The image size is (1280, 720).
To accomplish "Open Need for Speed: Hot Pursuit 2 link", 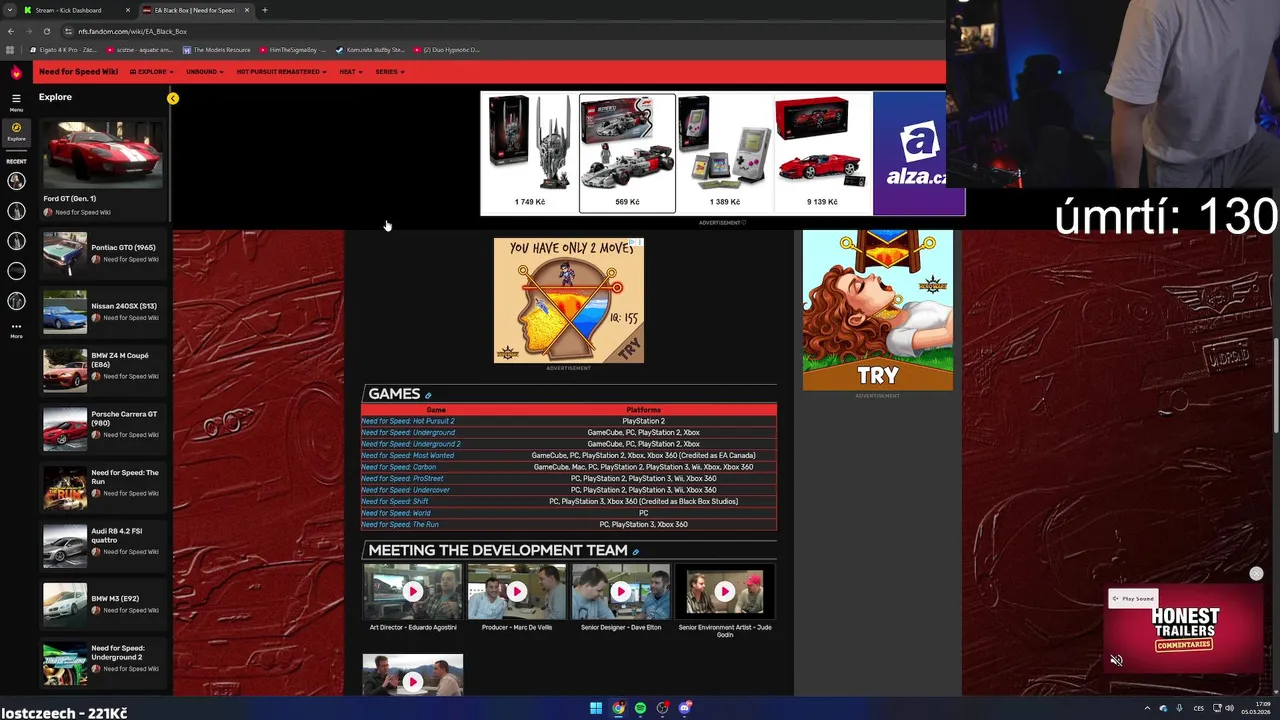I will [408, 421].
